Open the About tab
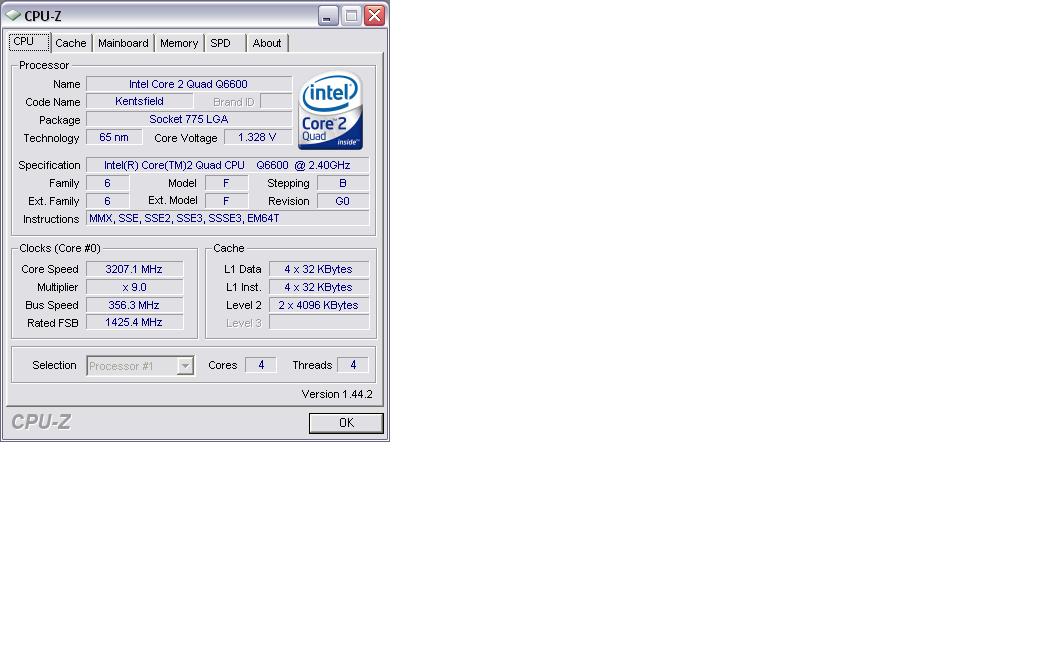The width and height of the screenshot is (1043, 647). click(267, 43)
